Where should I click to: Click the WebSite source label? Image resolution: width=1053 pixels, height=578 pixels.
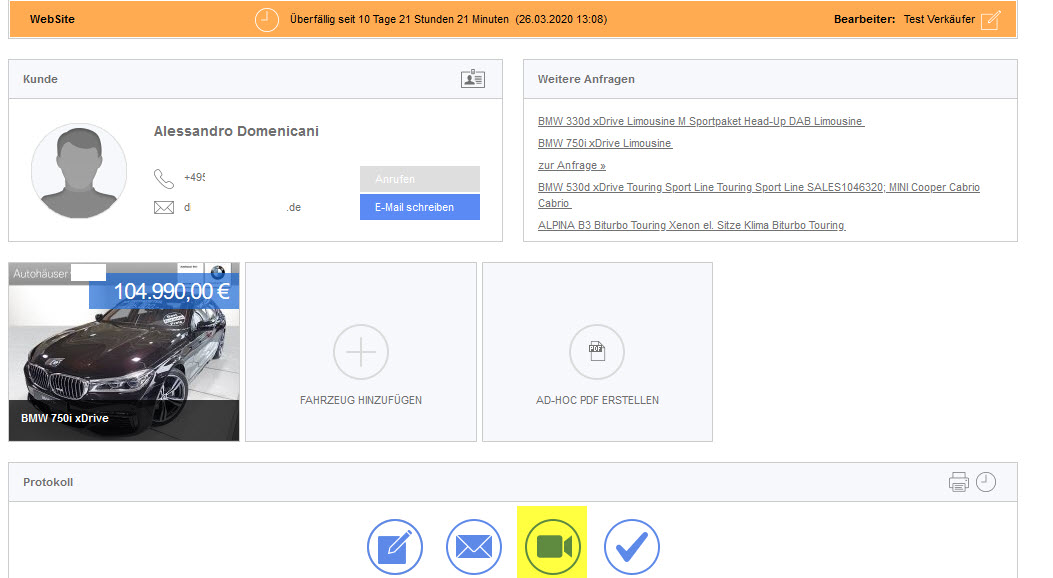[x=52, y=19]
